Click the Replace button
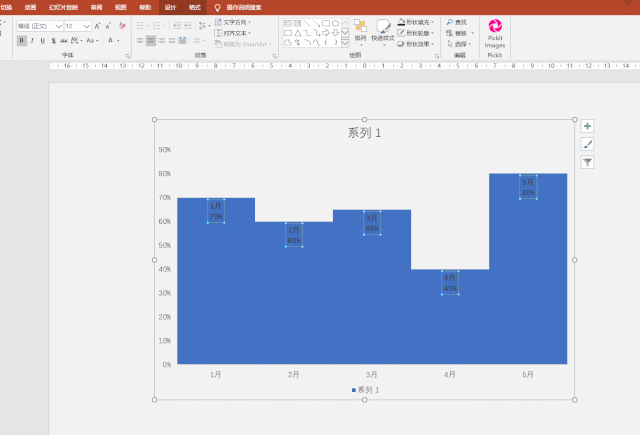 pos(460,33)
